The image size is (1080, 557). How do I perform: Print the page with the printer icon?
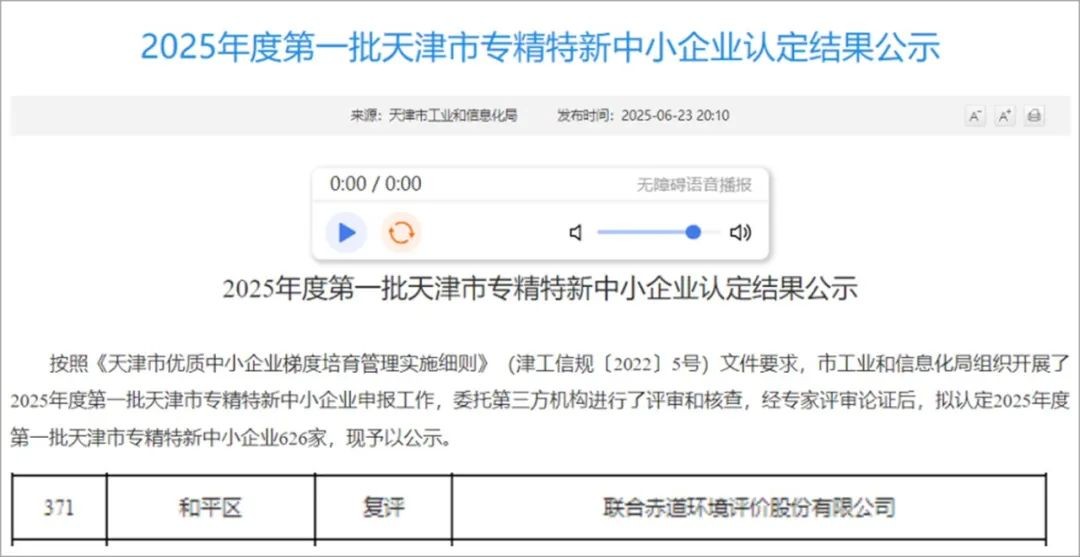(1034, 116)
